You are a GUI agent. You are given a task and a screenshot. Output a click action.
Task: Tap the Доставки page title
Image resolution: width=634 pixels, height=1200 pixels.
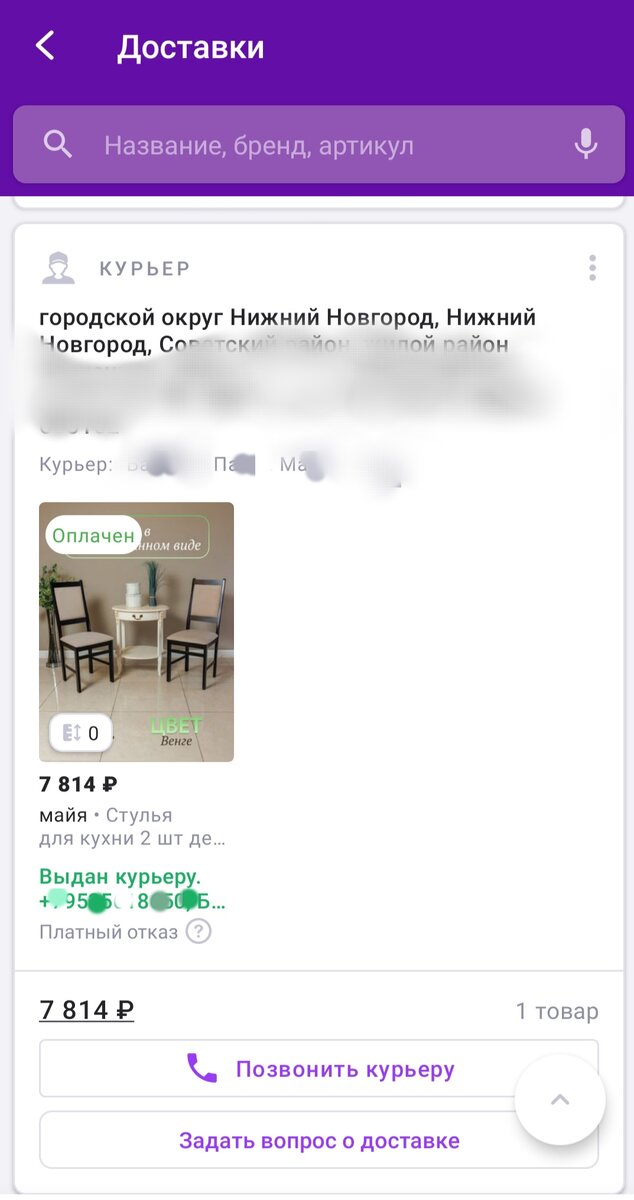click(191, 47)
